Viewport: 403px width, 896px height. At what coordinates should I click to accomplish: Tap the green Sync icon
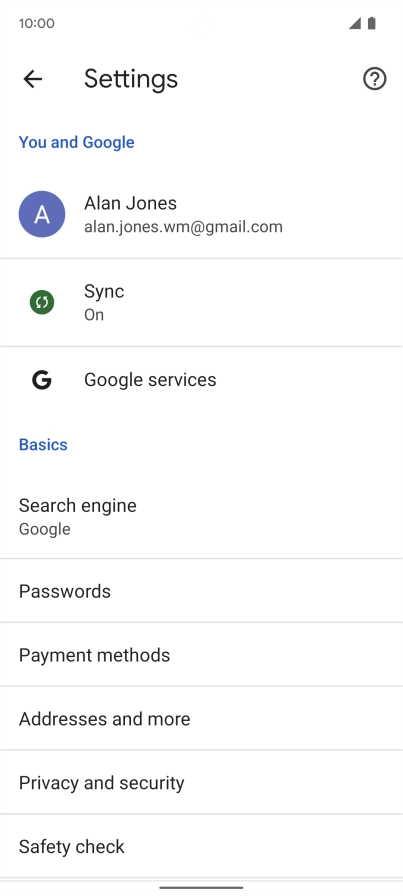click(42, 302)
